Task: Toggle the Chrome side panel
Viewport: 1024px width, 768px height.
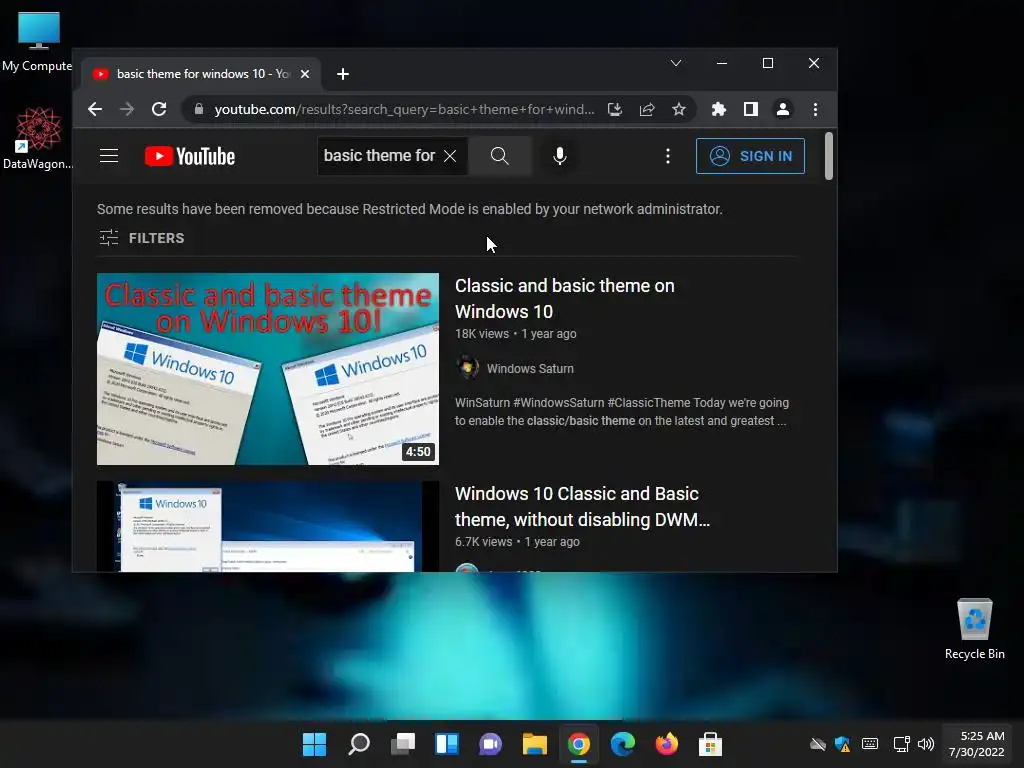Action: 751,109
